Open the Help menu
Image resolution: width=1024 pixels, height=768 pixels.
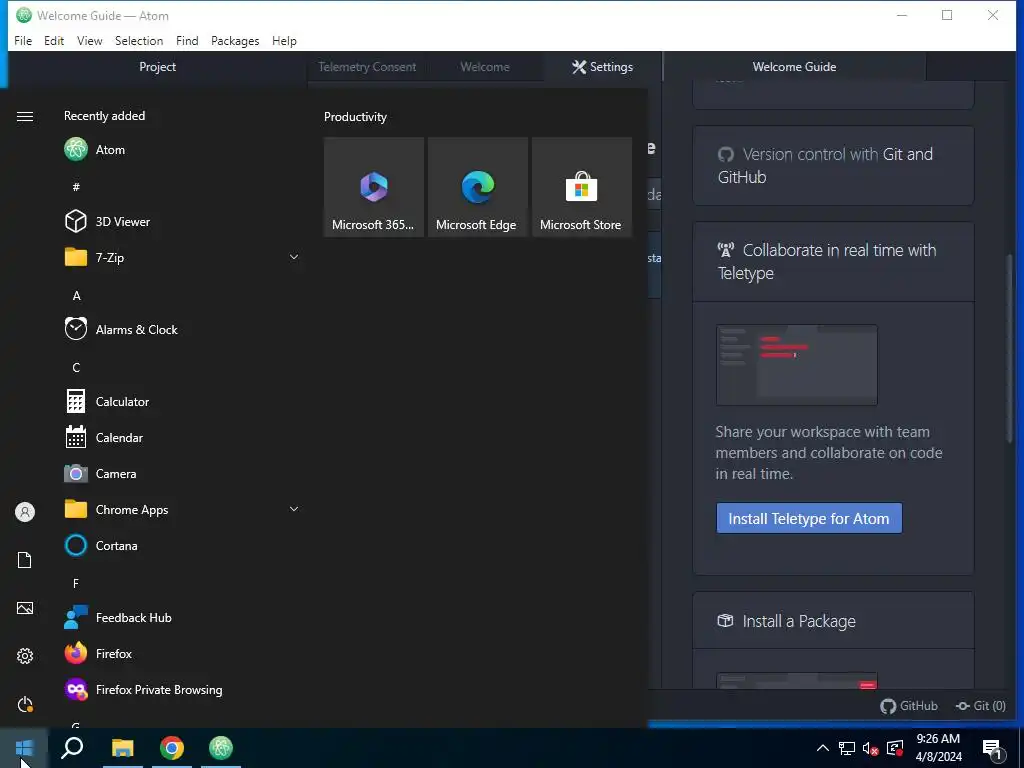coord(284,40)
